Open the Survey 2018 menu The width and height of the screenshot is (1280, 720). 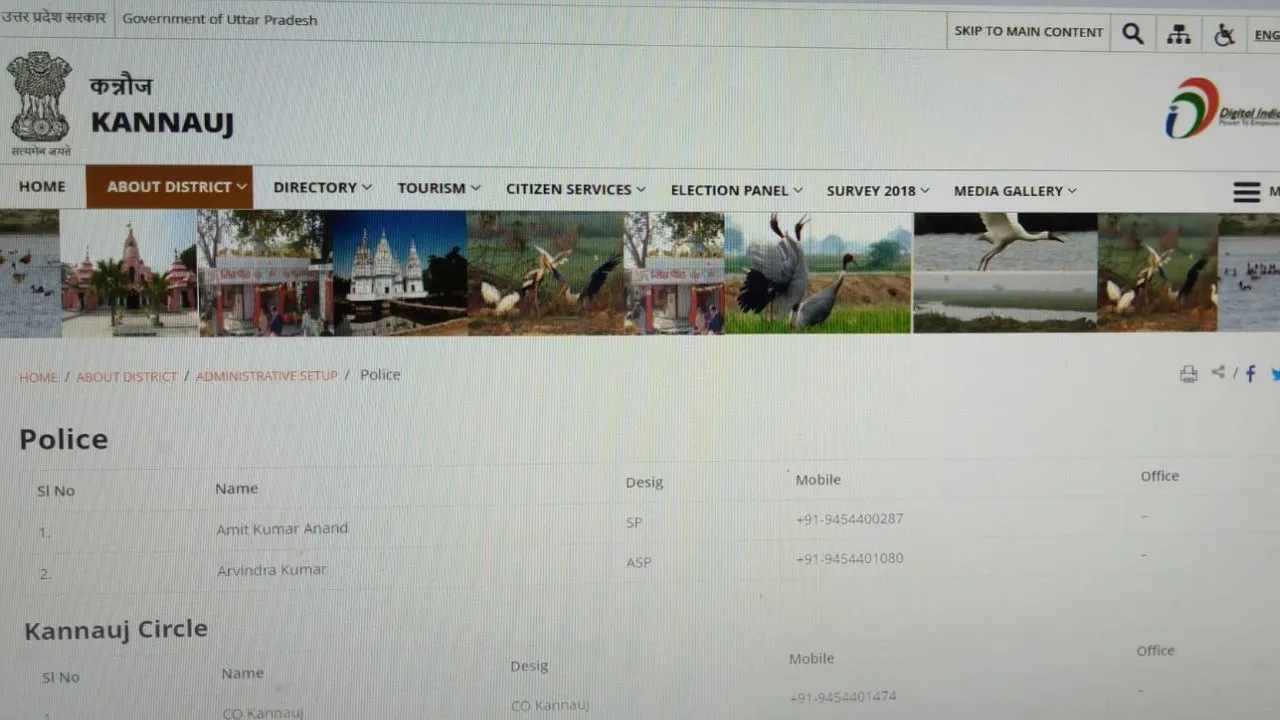point(878,190)
